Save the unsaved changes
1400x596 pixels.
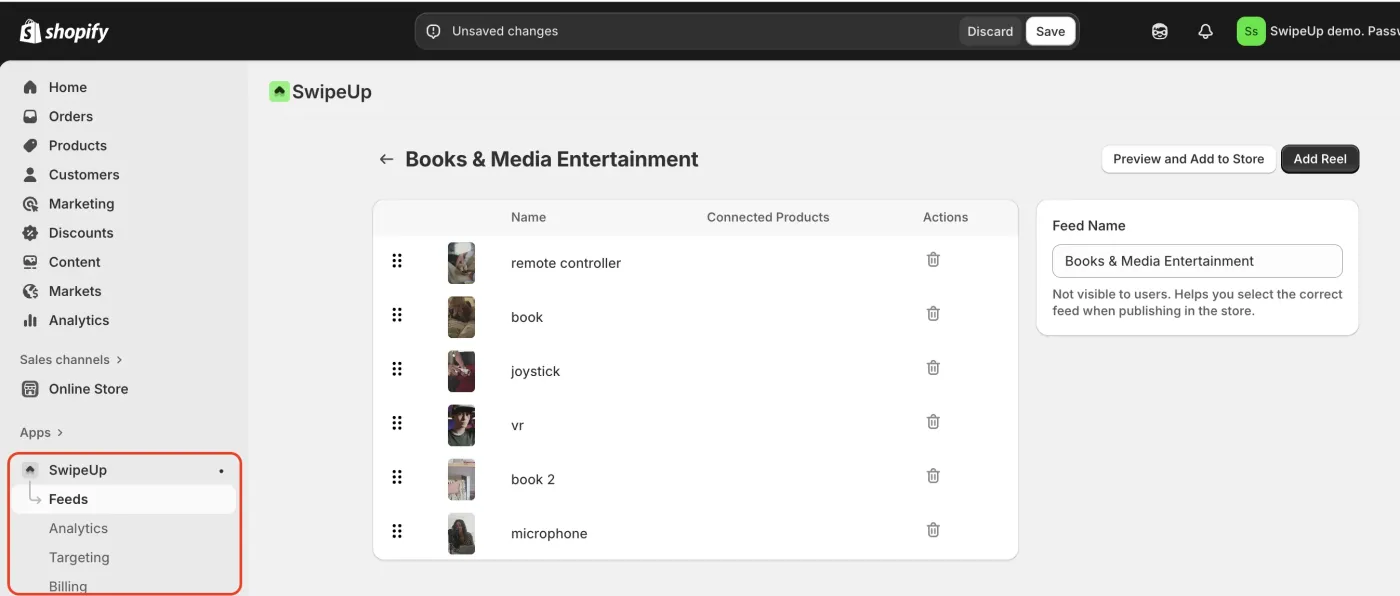coord(1050,31)
